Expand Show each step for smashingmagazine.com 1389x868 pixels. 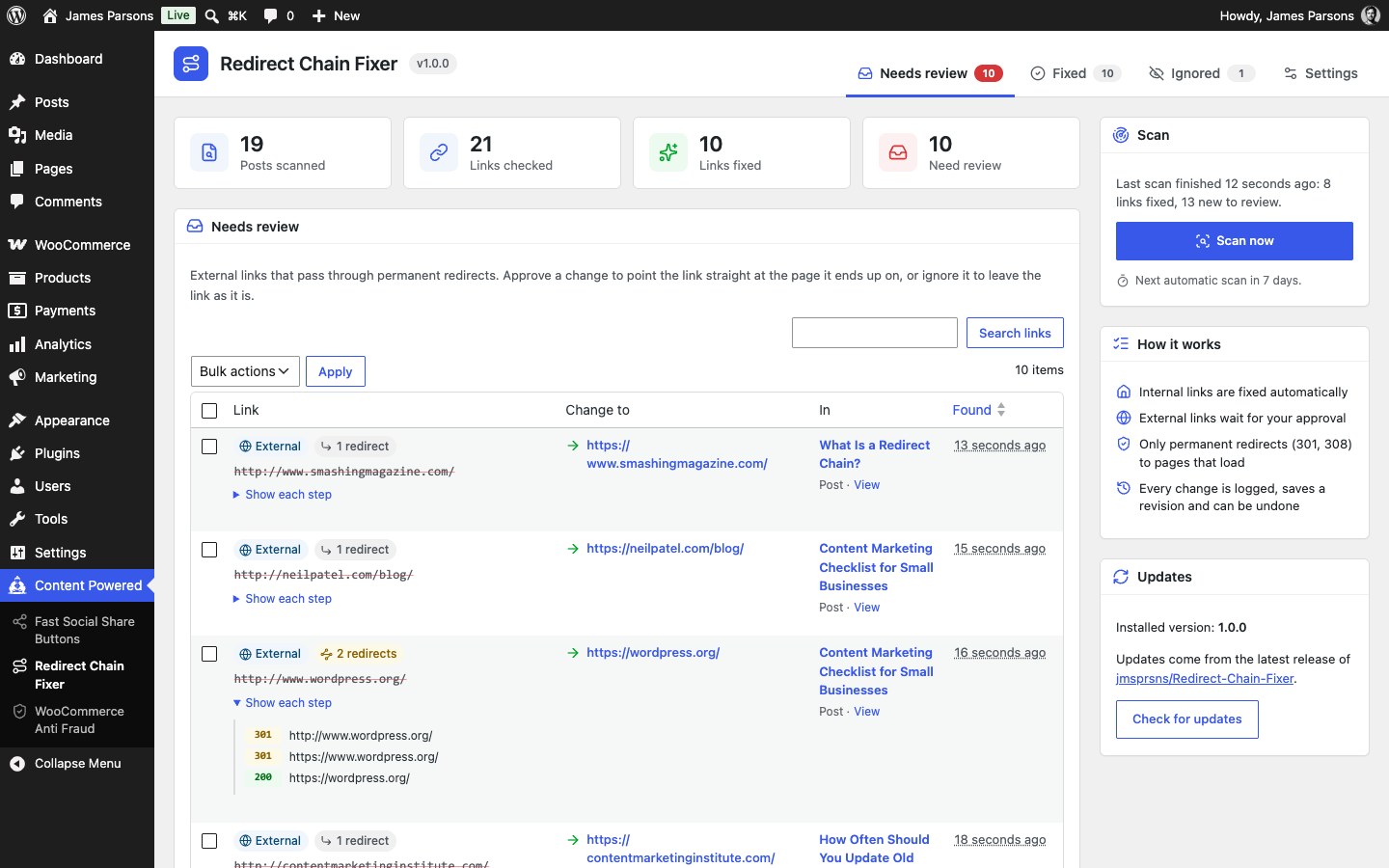[283, 495]
